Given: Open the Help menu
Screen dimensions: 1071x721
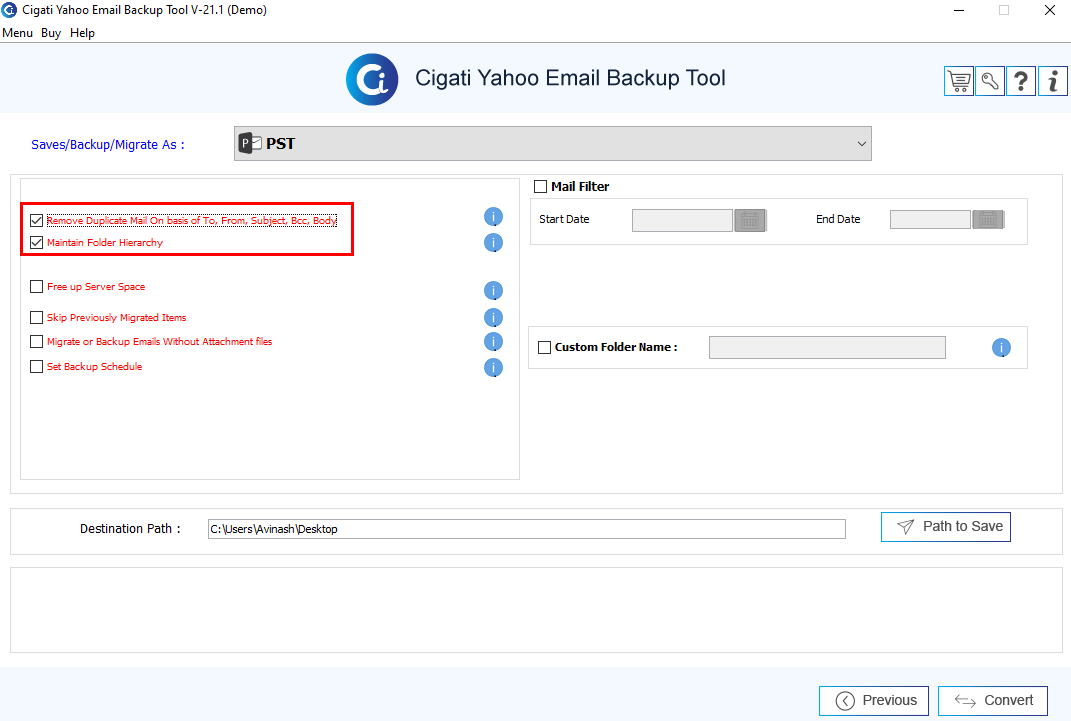Looking at the screenshot, I should (x=82, y=33).
